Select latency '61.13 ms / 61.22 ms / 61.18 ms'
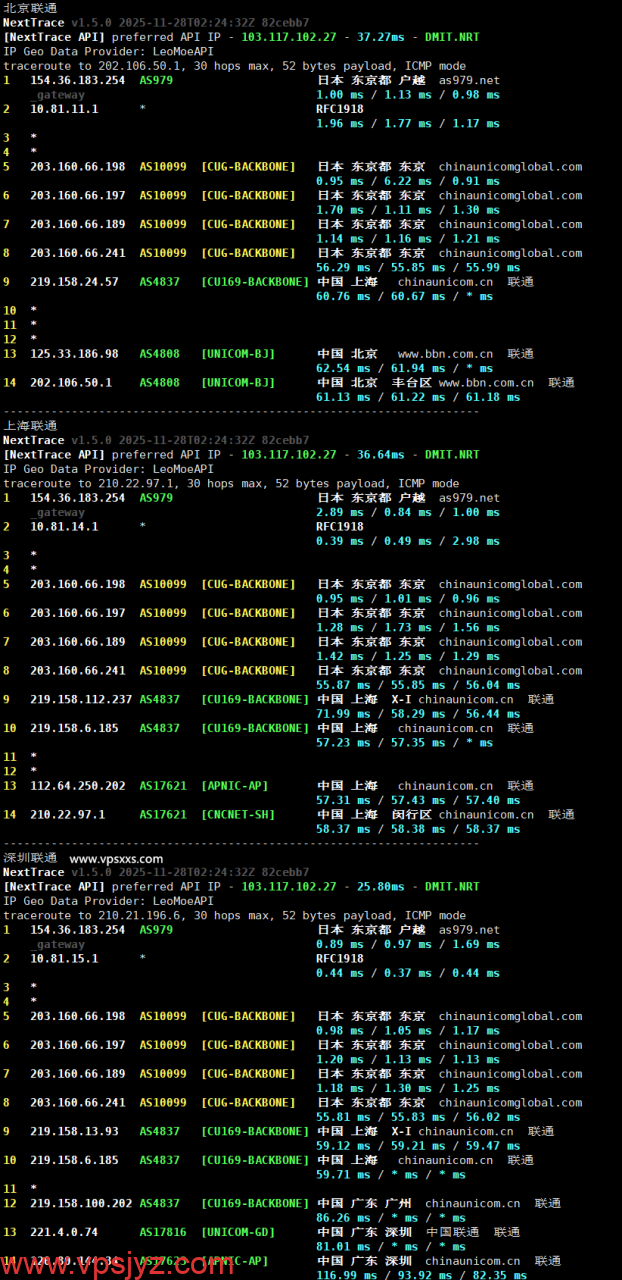The height and width of the screenshot is (1280, 622). point(418,397)
